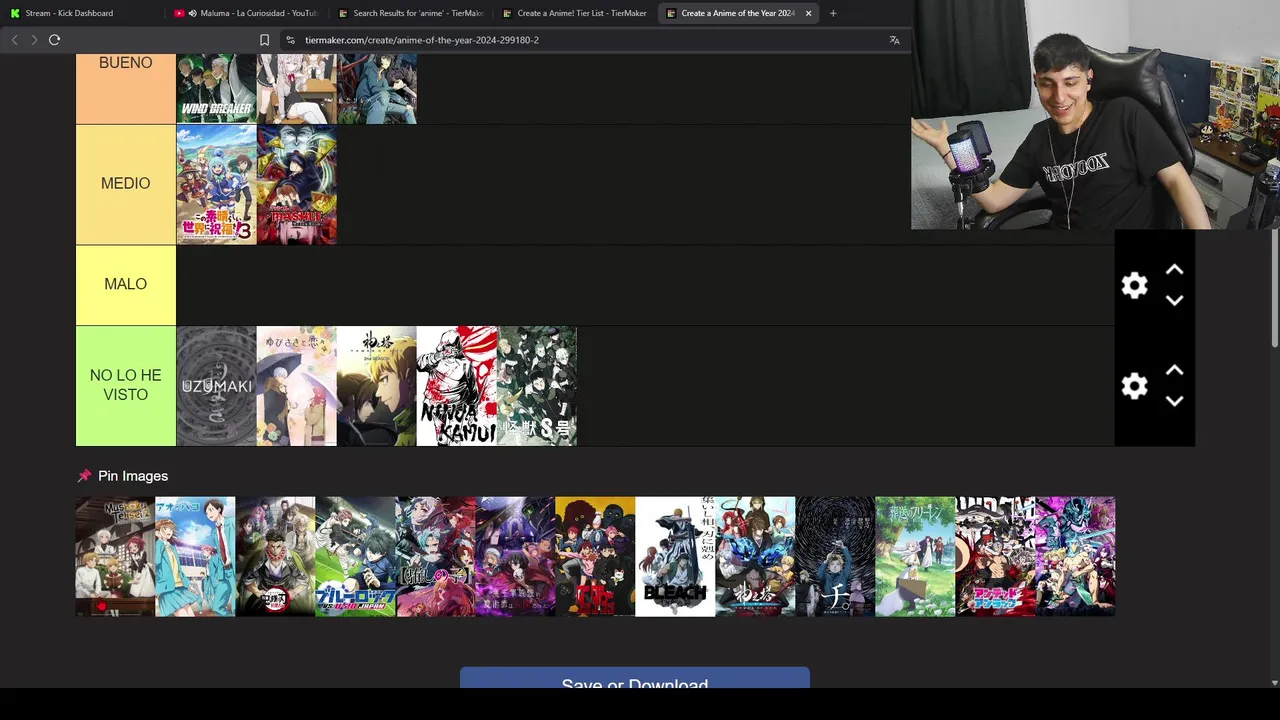Open a new browser tab
Image resolution: width=1280 pixels, height=720 pixels.
[x=833, y=13]
